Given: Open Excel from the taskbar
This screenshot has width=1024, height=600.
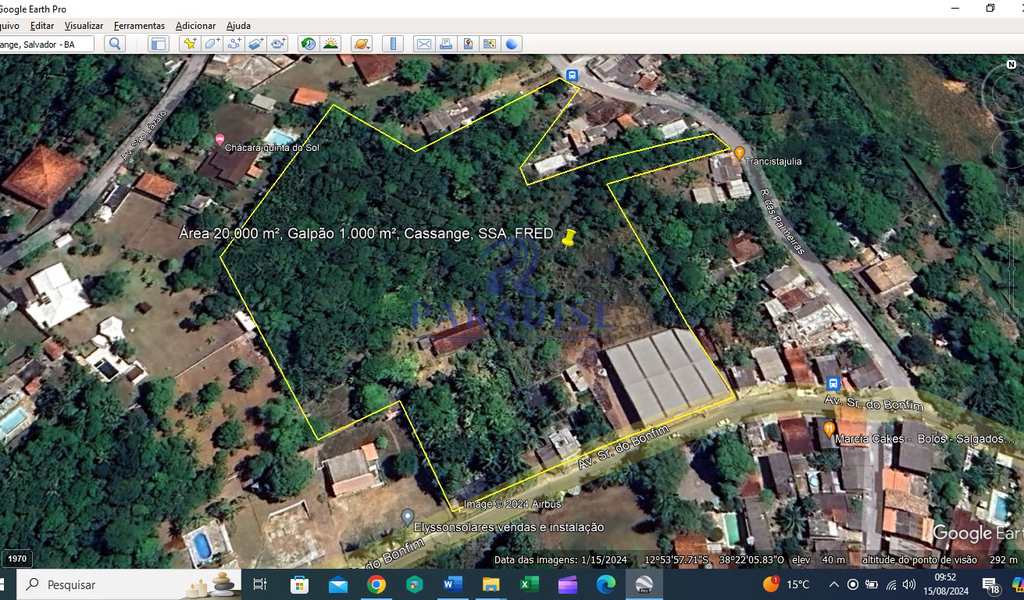Looking at the screenshot, I should tap(529, 584).
